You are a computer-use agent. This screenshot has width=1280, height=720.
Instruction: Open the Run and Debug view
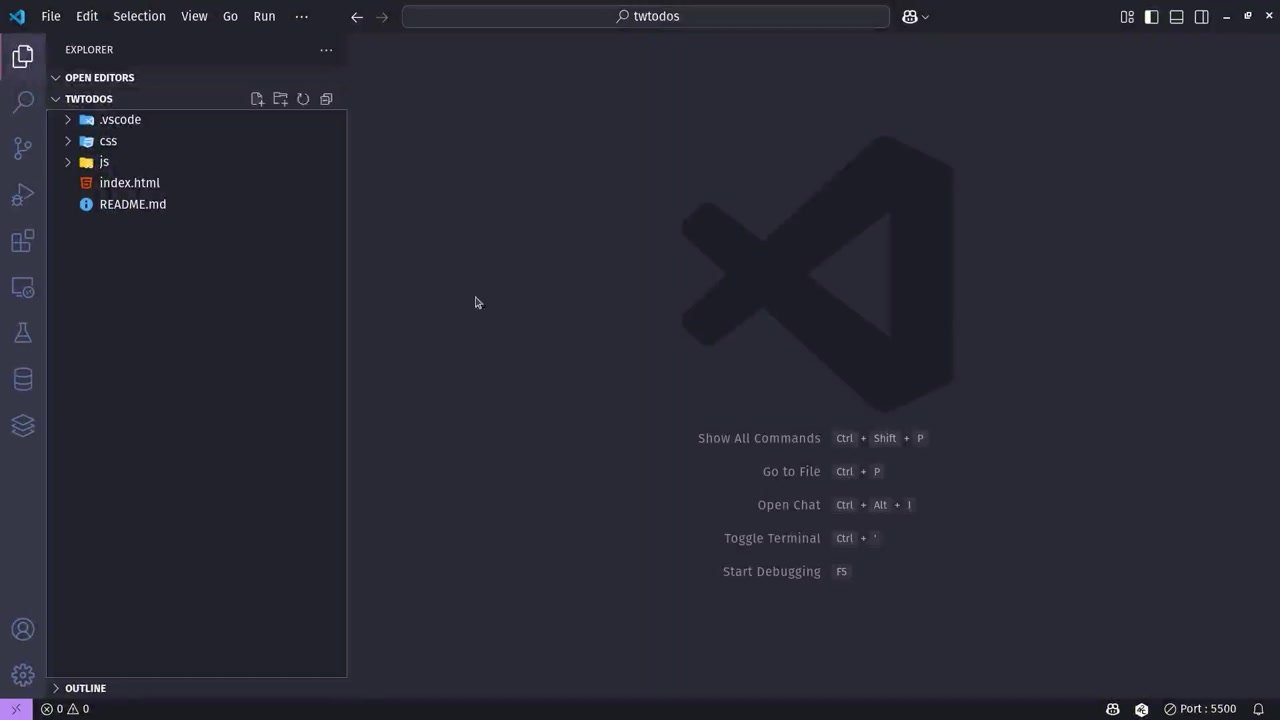coord(23,195)
